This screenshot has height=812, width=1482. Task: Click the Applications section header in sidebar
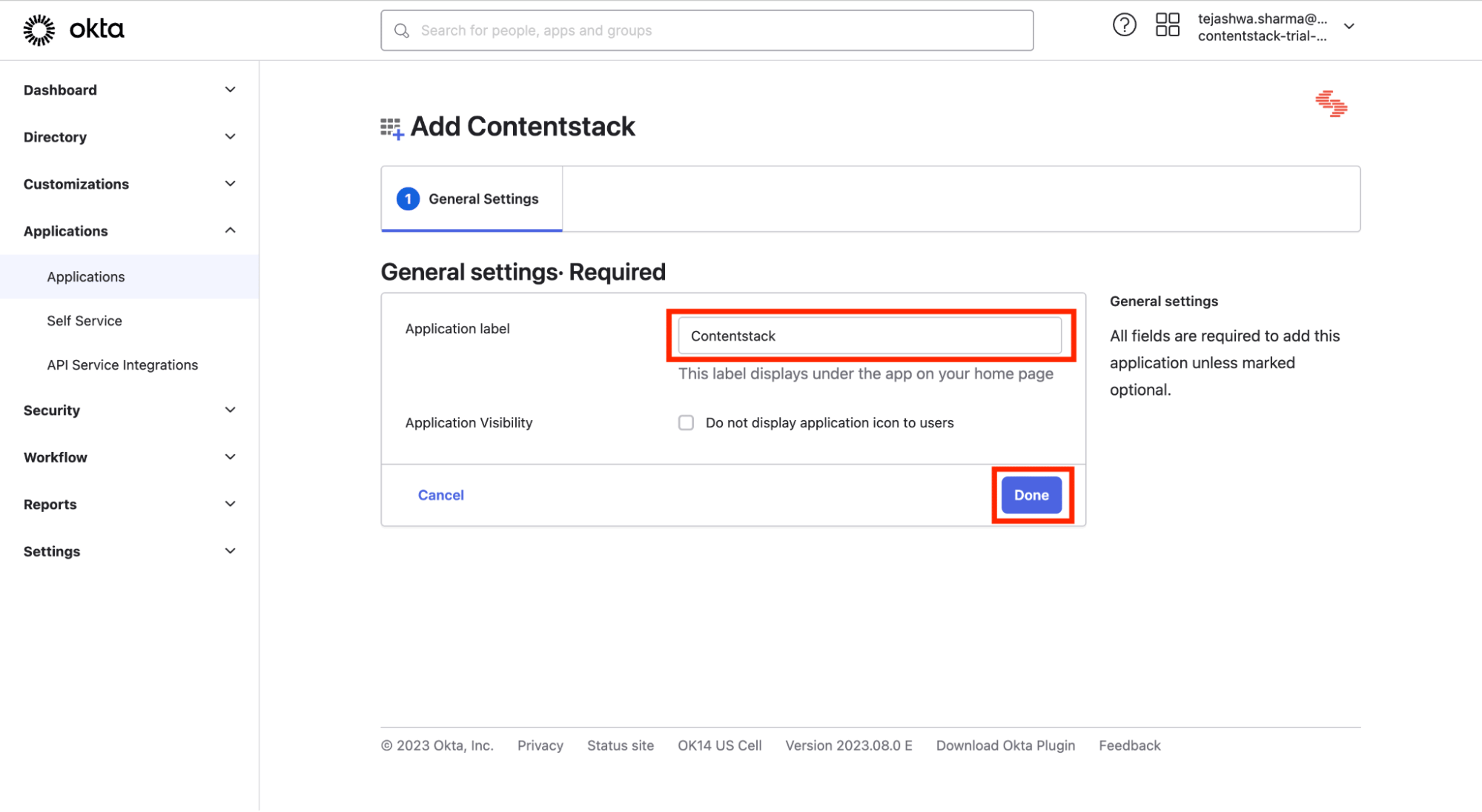pyautogui.click(x=66, y=231)
